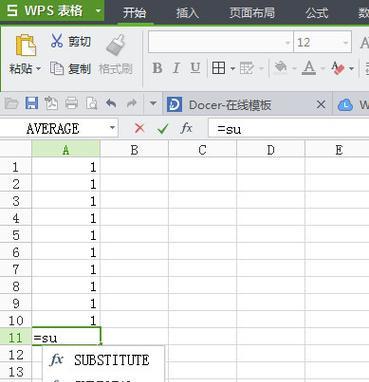
Task: Expand the font color dropdown arrow
Action: [322, 69]
